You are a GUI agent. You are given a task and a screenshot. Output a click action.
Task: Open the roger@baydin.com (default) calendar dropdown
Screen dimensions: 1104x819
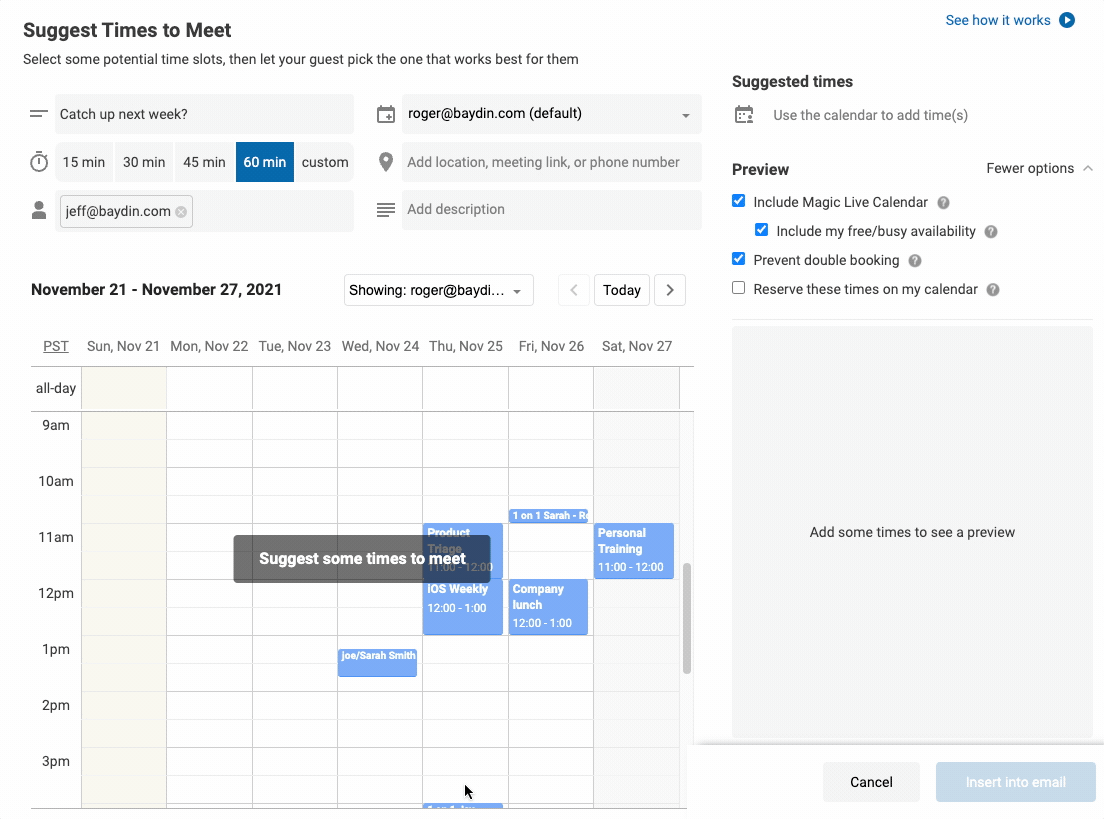551,114
